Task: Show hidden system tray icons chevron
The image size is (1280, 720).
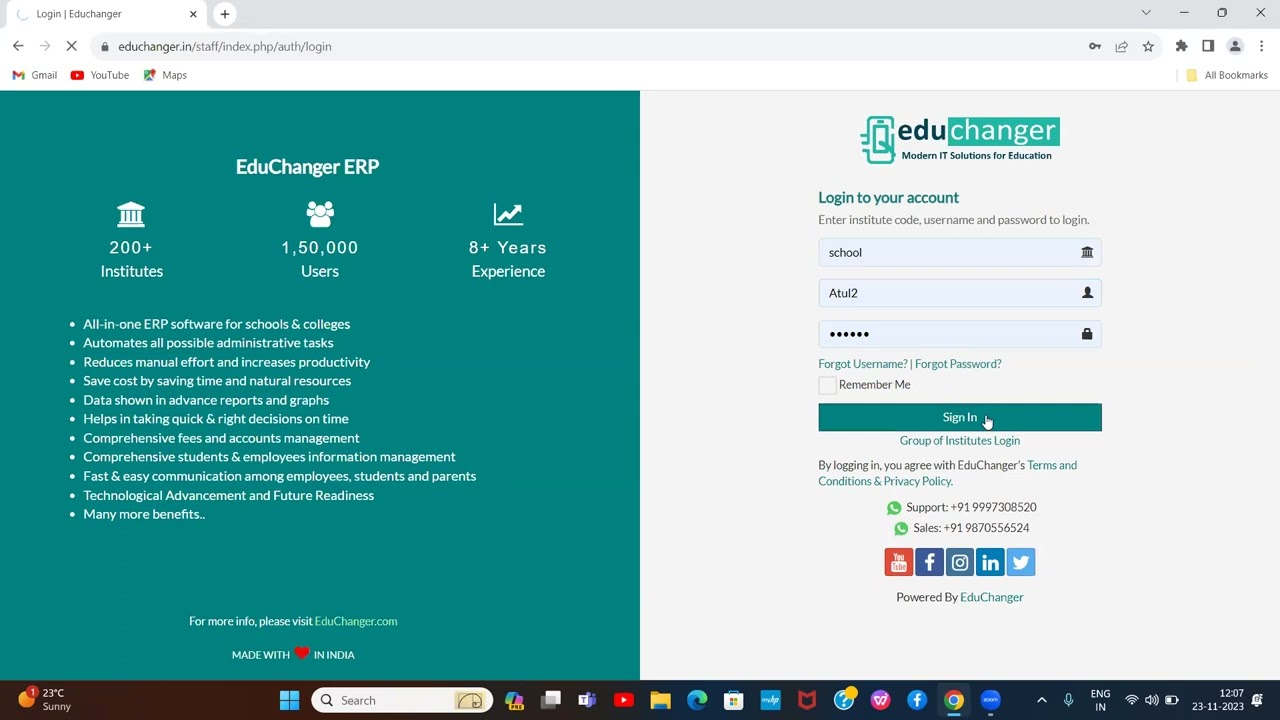Action: (1041, 700)
